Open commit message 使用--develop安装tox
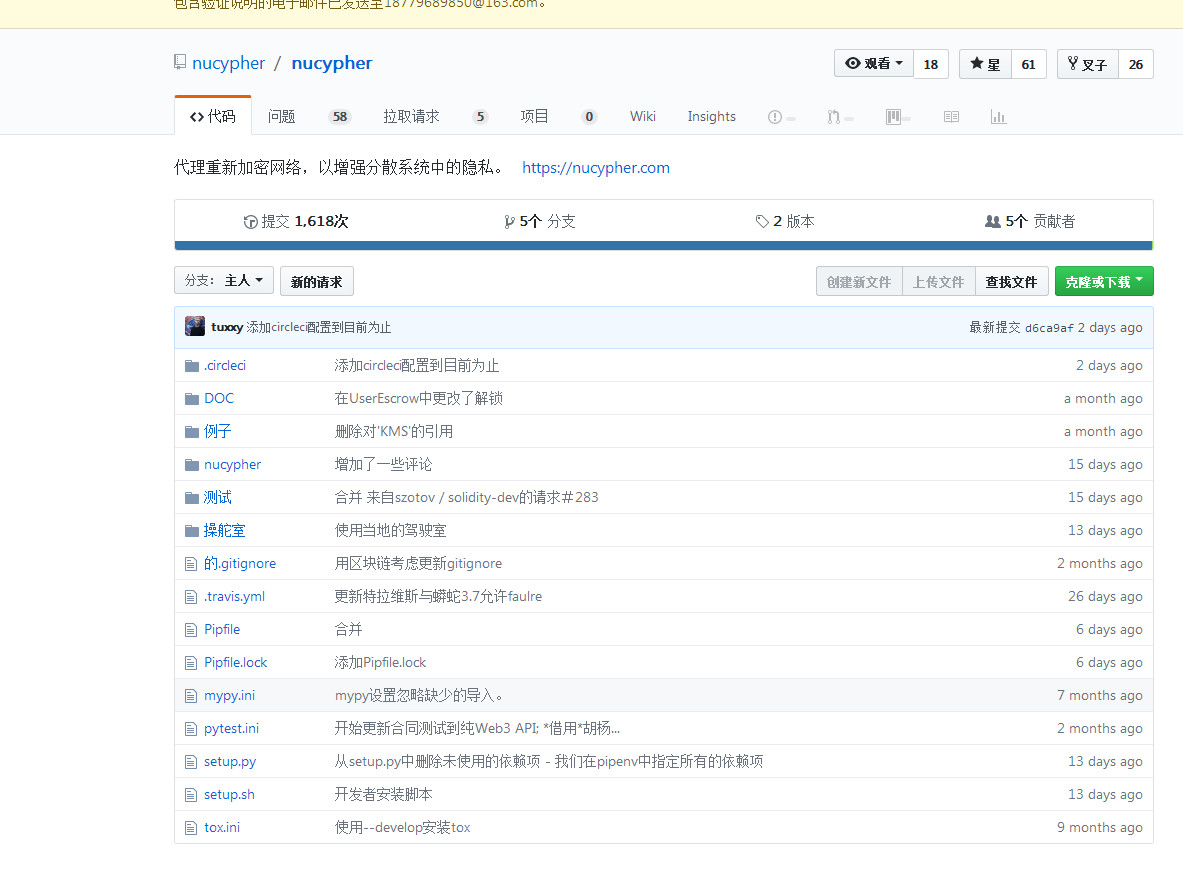 coord(402,828)
